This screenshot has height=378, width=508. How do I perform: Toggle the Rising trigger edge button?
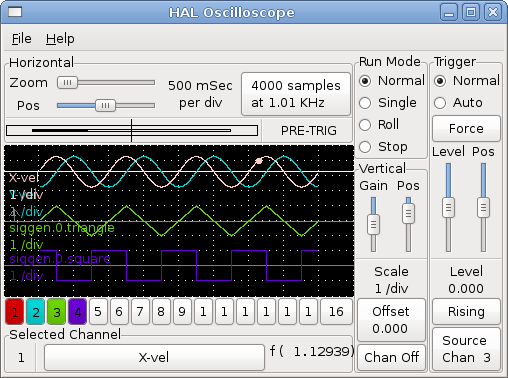(x=466, y=312)
